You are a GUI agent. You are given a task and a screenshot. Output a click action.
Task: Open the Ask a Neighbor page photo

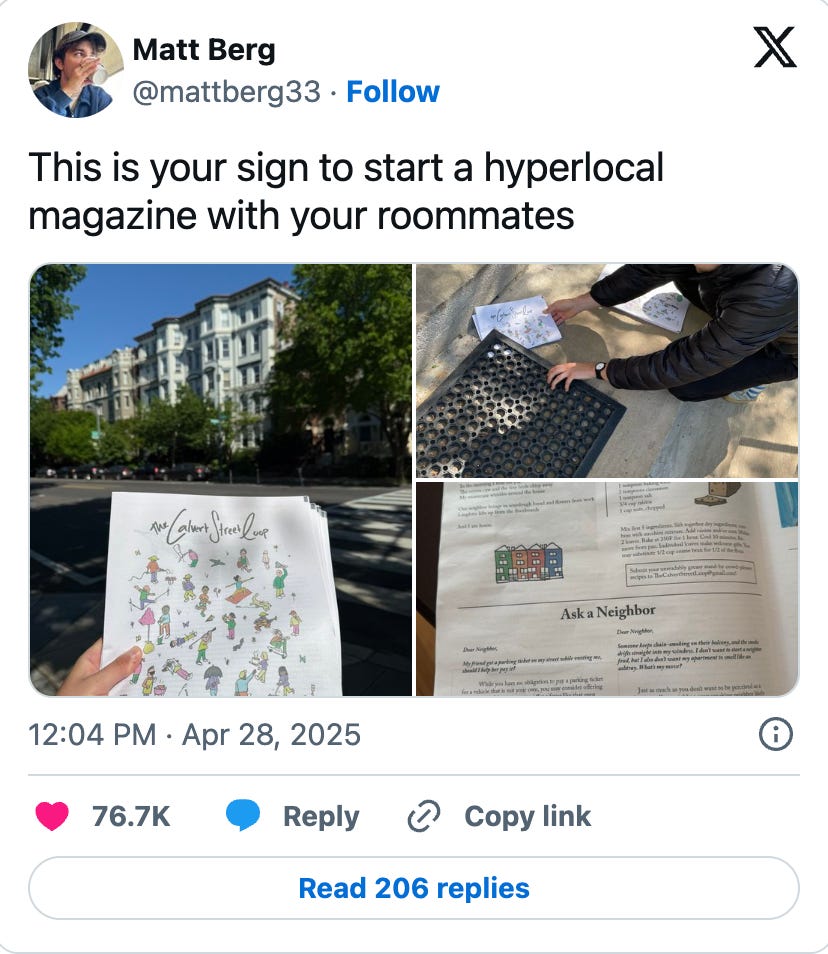607,589
